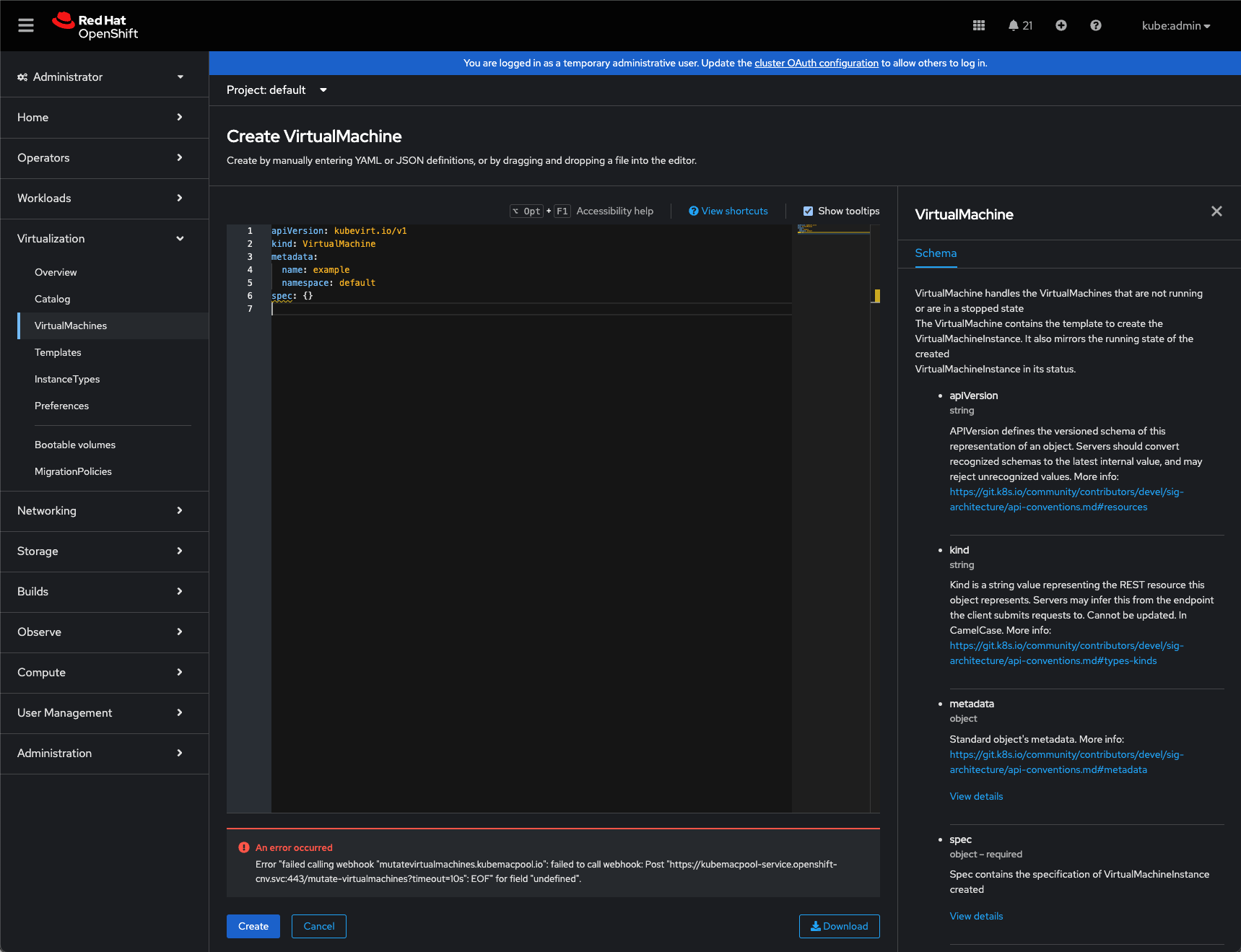Download the YAML definition

840,926
